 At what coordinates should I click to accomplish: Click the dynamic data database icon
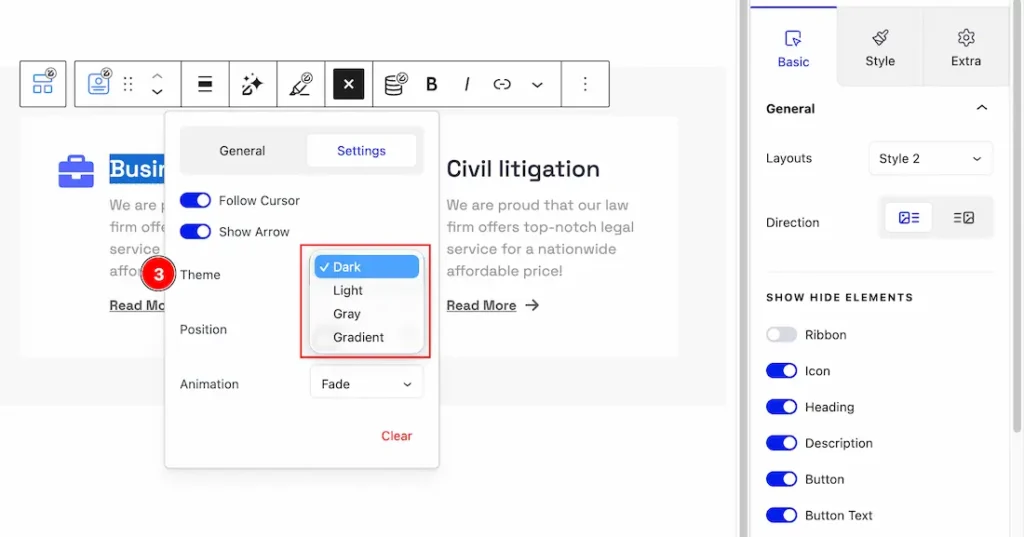click(x=396, y=83)
